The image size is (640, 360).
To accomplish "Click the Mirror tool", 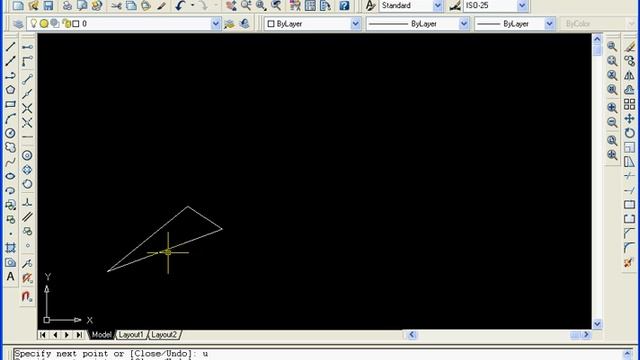I will [x=629, y=76].
